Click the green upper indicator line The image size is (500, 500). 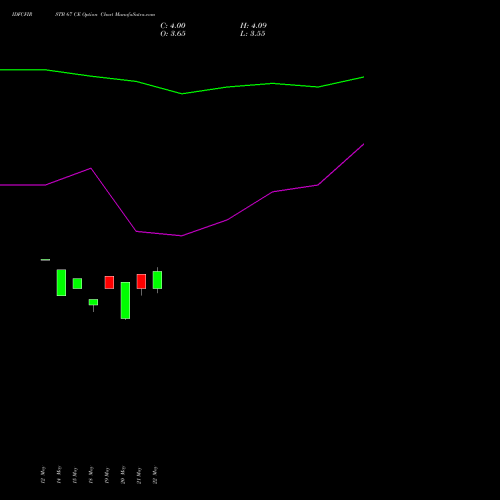click(x=182, y=93)
